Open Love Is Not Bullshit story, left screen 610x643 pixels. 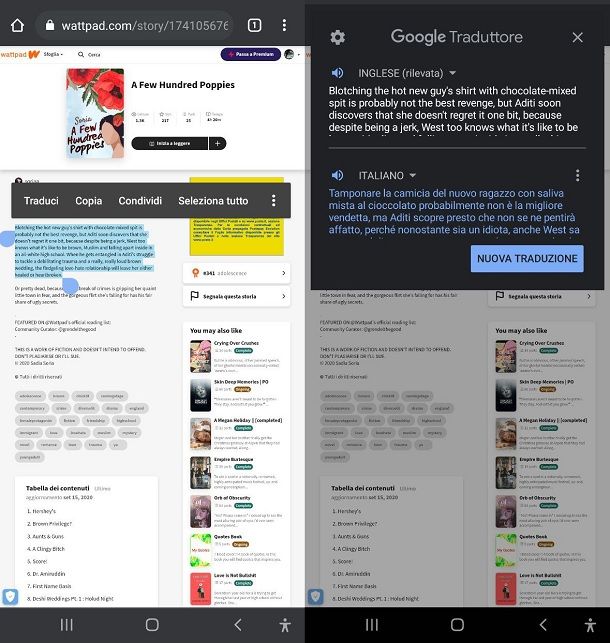[x=237, y=588]
